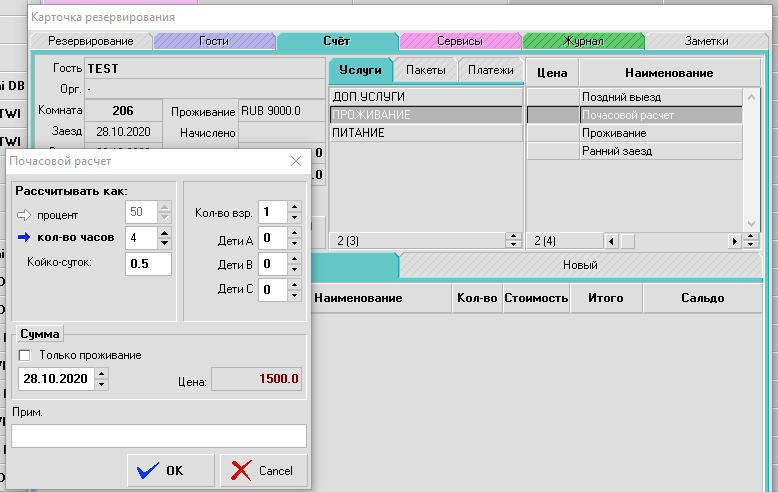
Task: Open the Журнал tab
Action: tap(582, 41)
